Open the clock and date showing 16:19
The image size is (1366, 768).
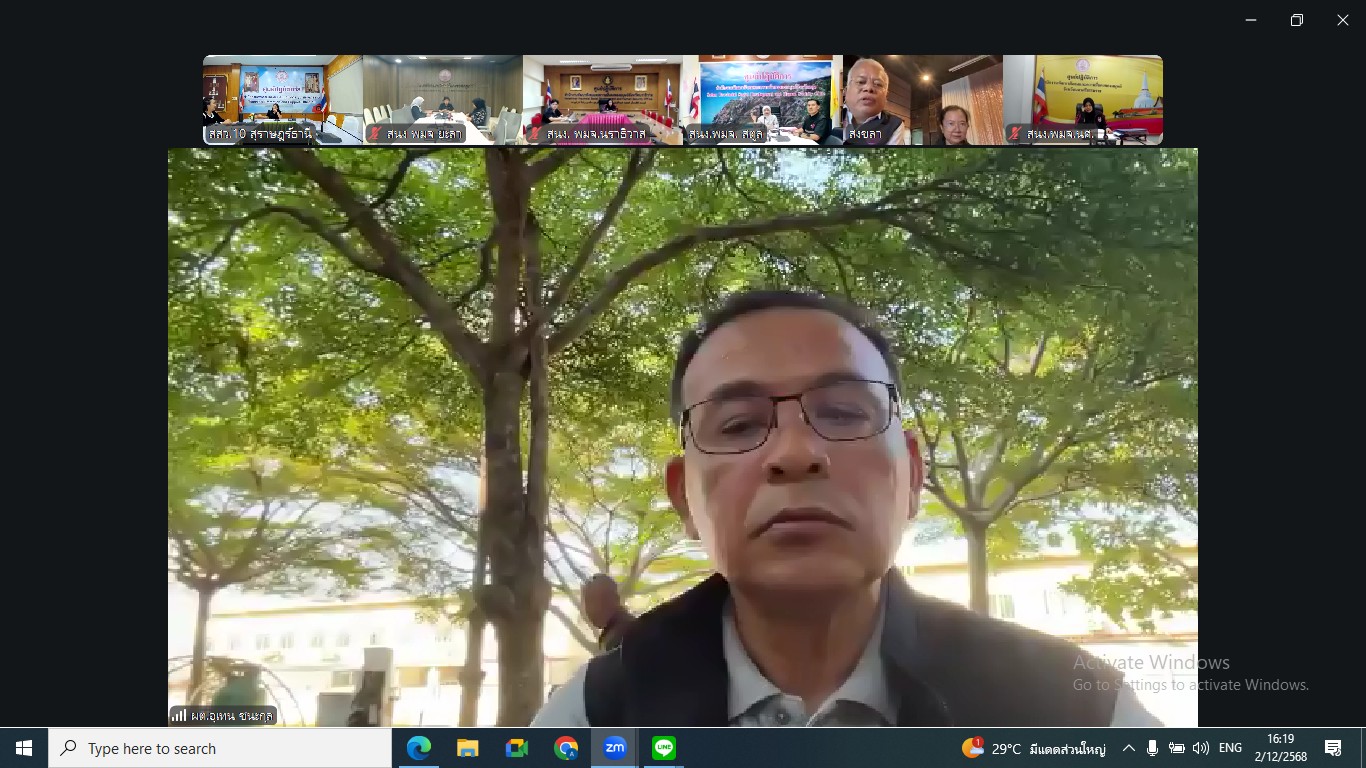1280,748
